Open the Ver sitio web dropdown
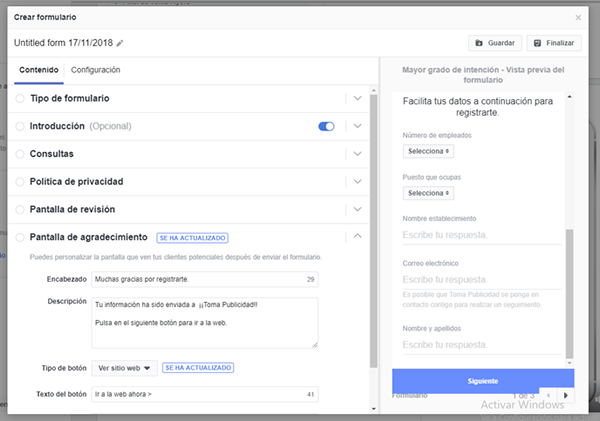600x421 pixels. coord(124,368)
